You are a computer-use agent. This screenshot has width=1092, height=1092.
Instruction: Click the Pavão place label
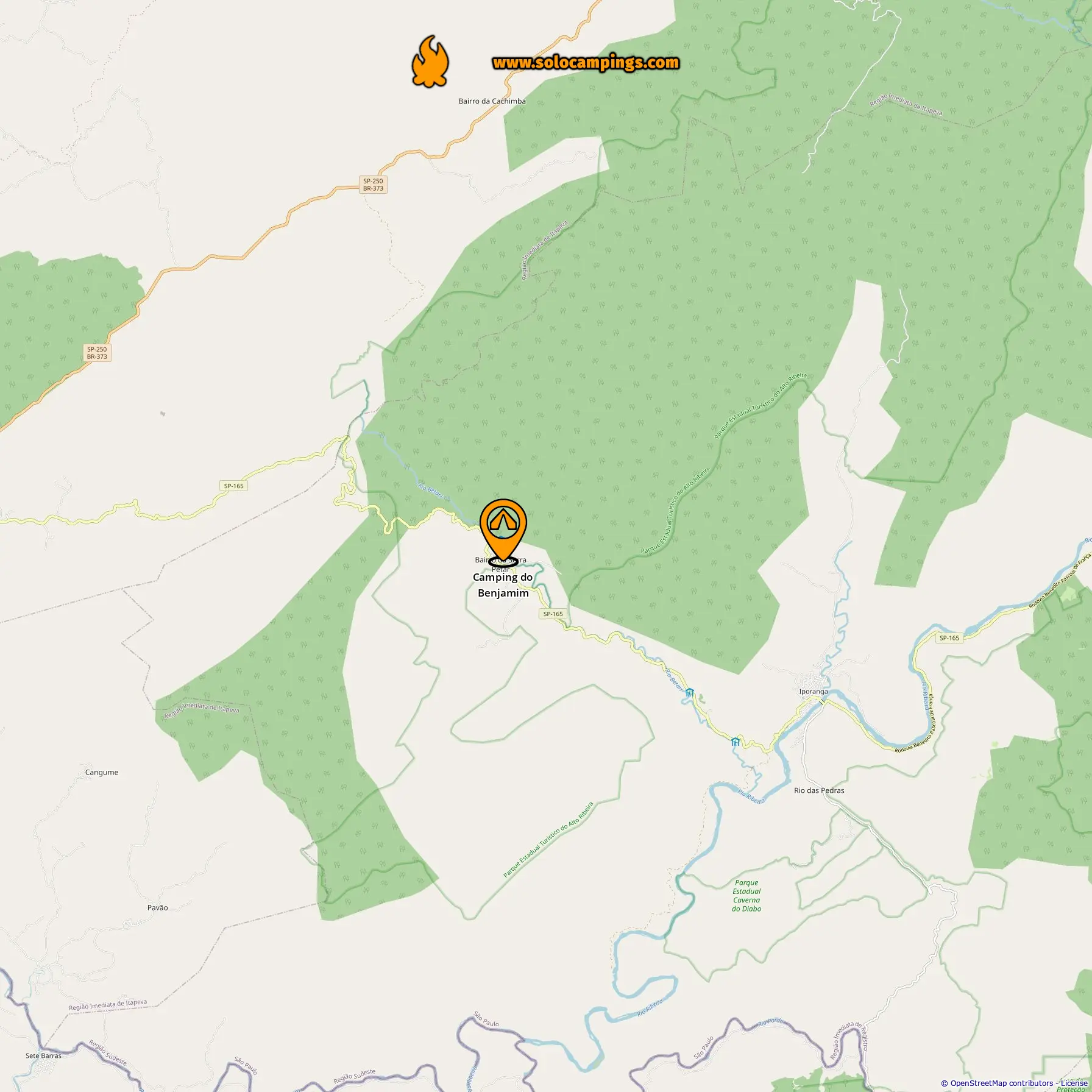(x=157, y=907)
